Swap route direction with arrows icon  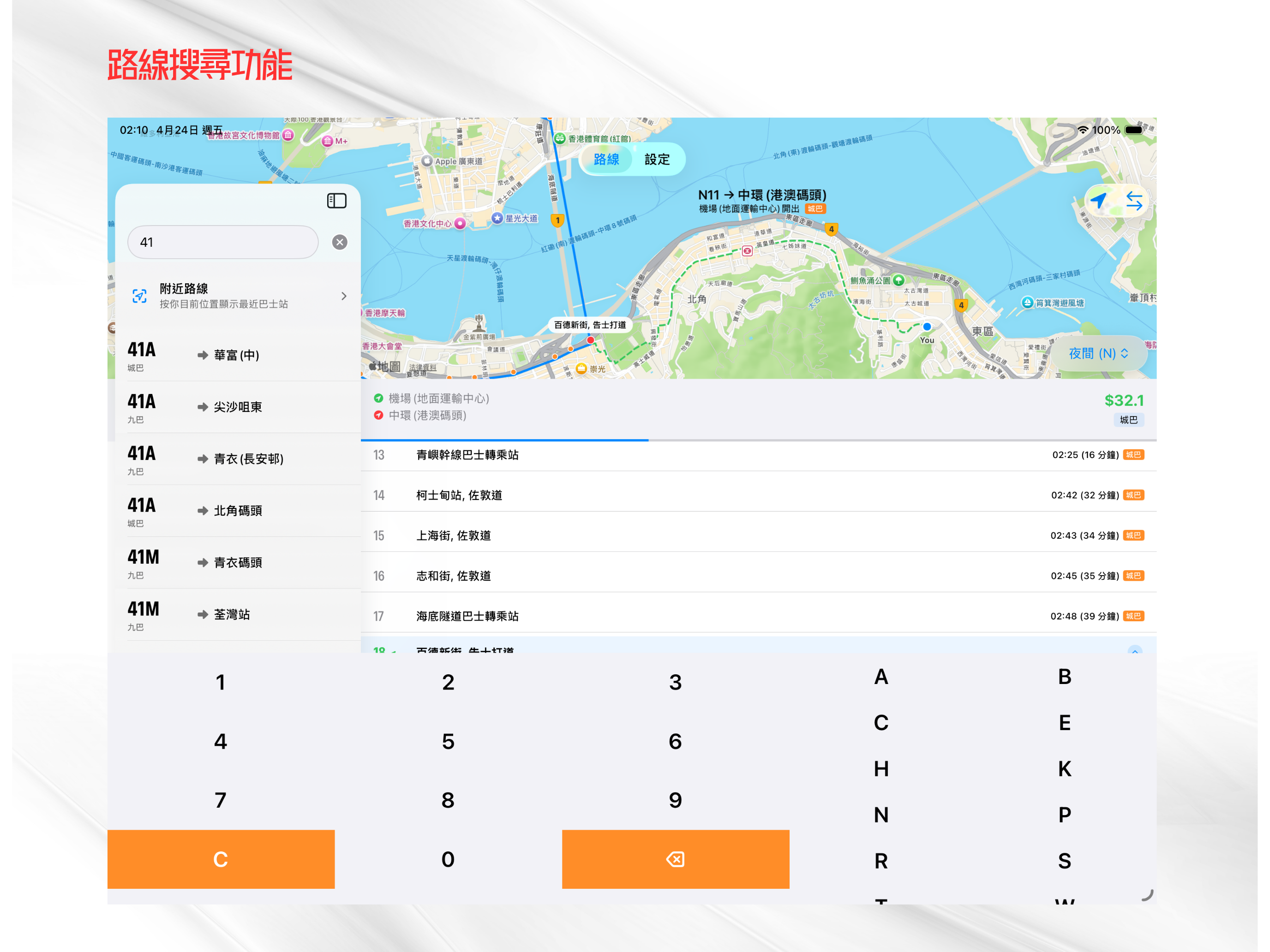click(1134, 201)
